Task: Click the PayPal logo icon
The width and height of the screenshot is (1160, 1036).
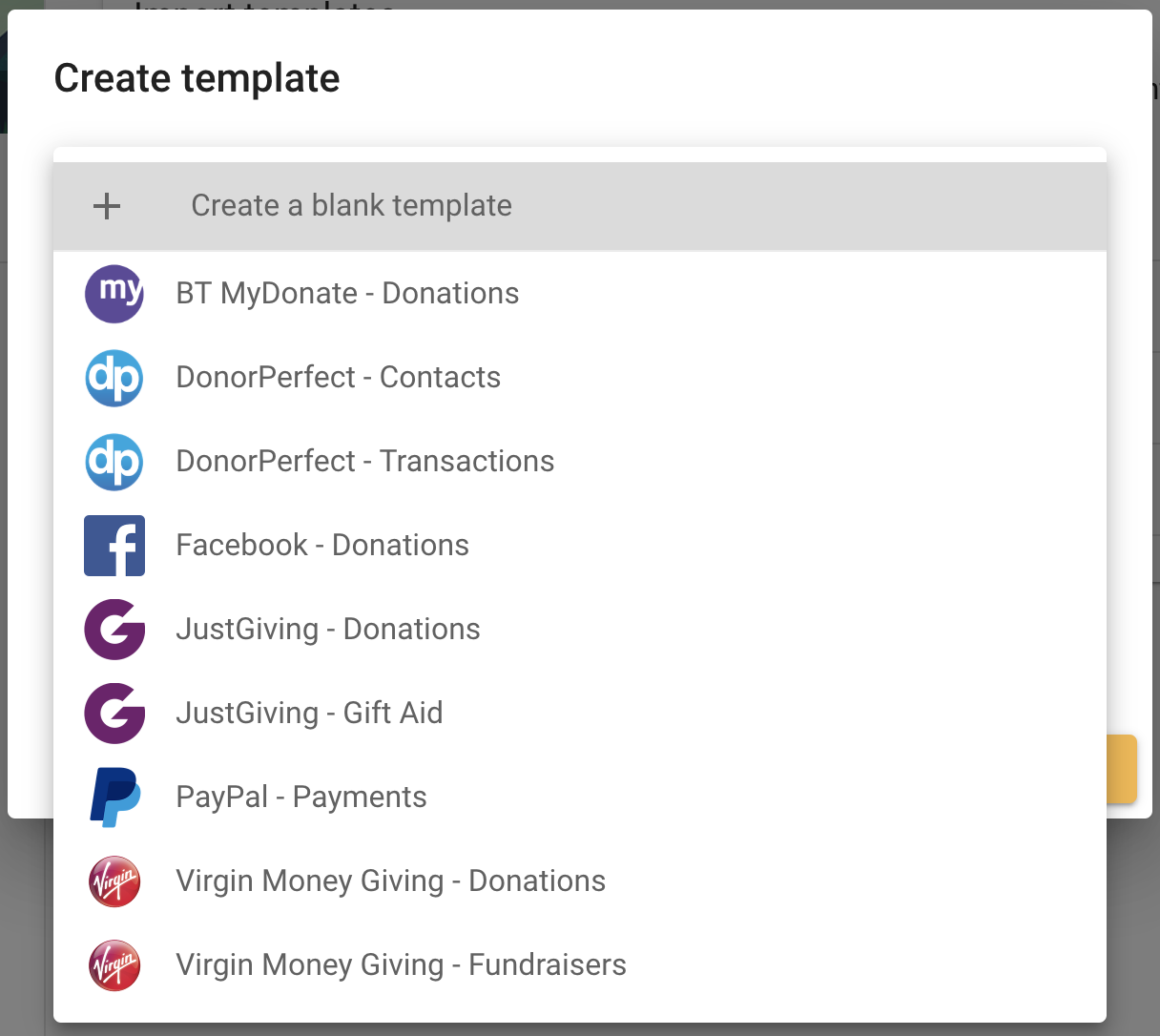Action: (114, 797)
